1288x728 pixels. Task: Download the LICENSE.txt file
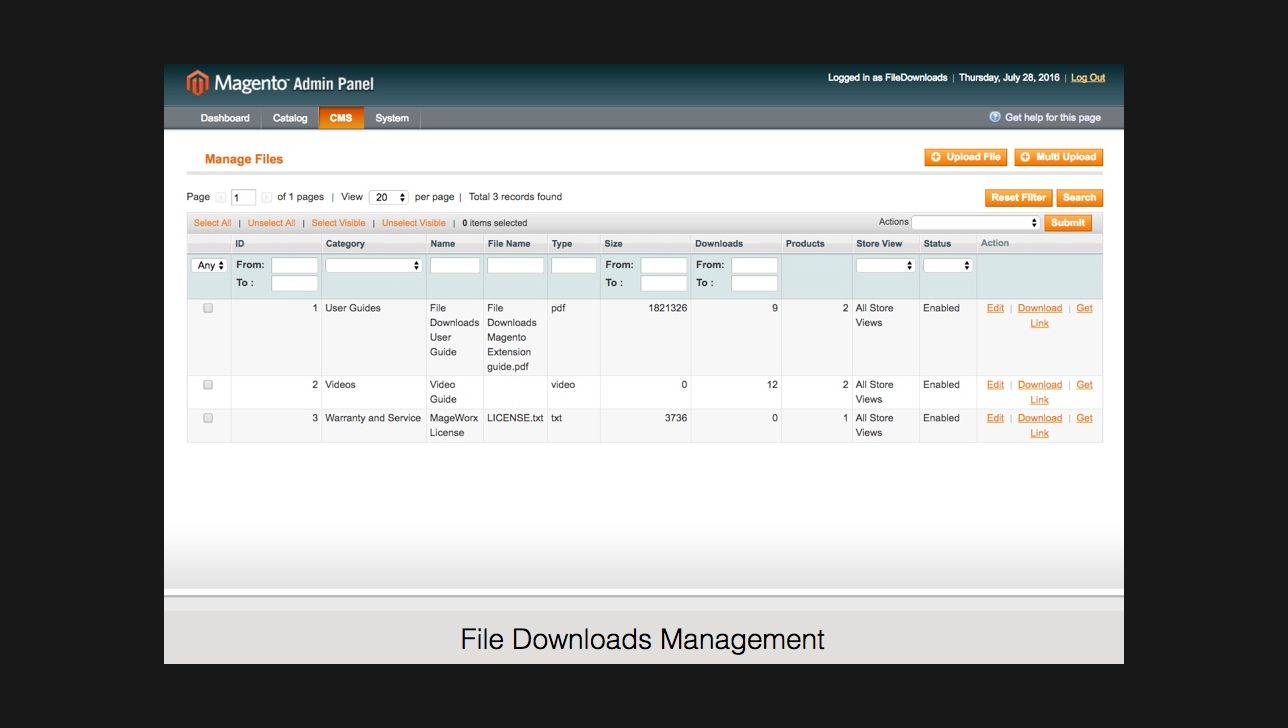[x=1039, y=418]
